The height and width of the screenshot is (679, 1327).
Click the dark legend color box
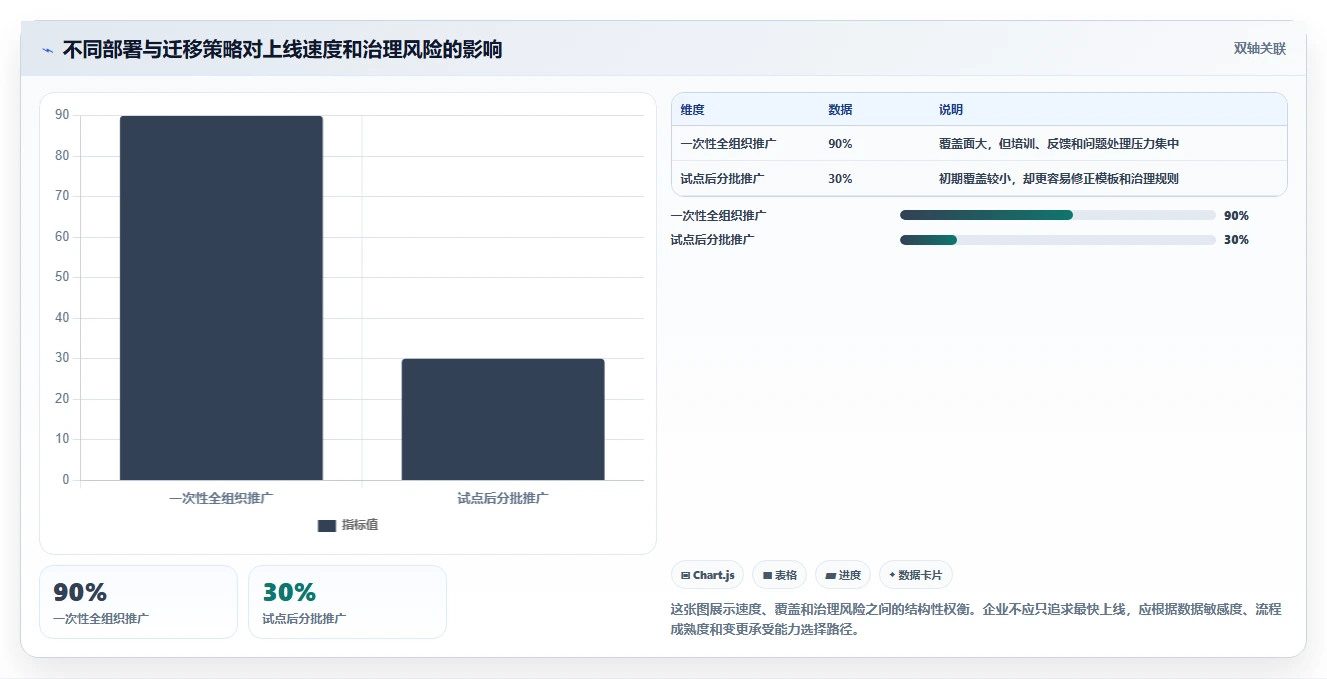pos(326,525)
